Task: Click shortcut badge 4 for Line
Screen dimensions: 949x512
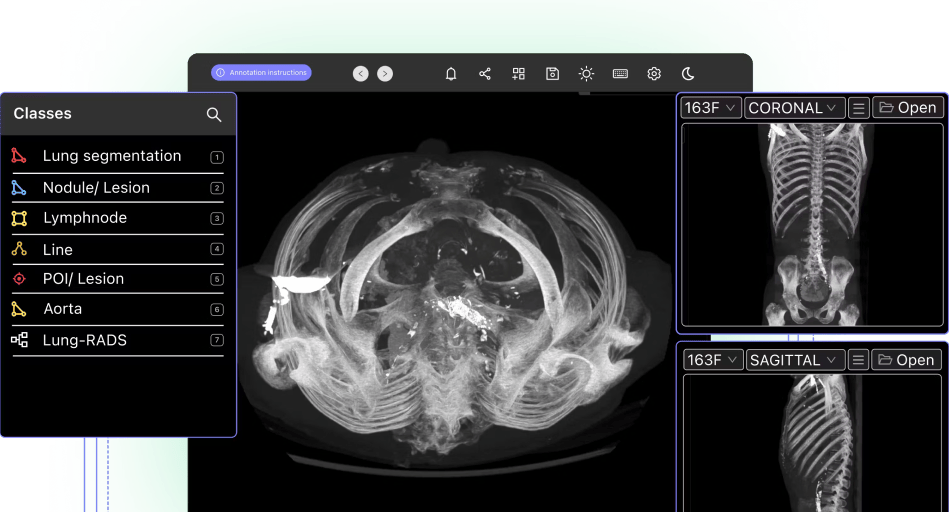Action: (x=217, y=249)
